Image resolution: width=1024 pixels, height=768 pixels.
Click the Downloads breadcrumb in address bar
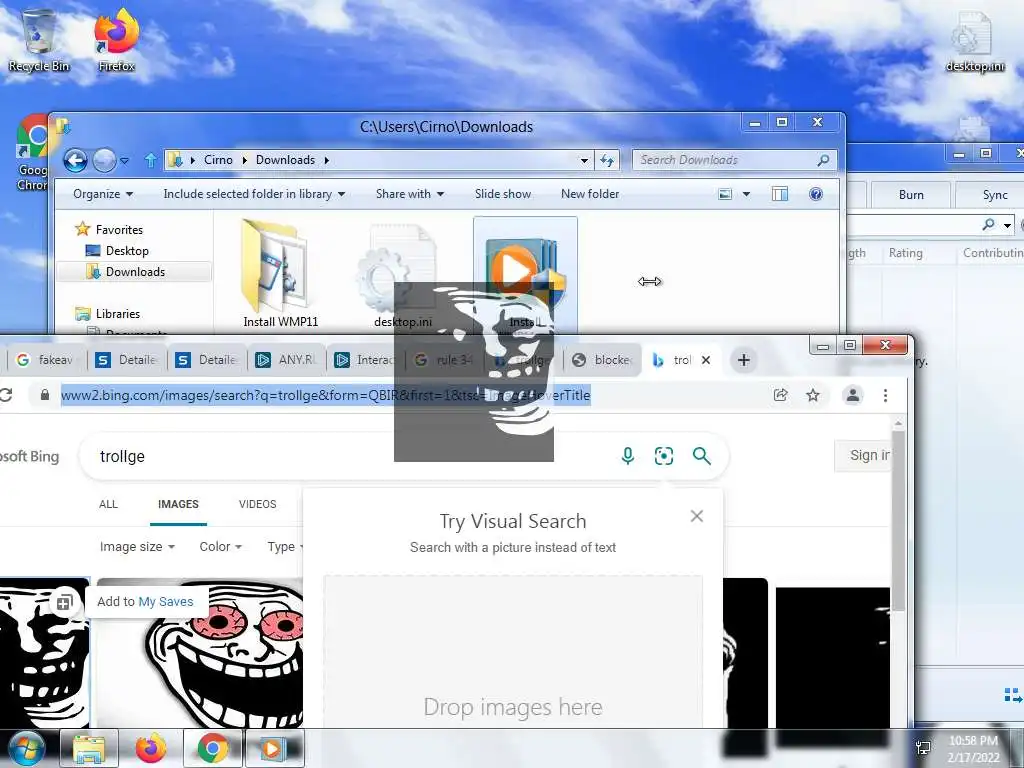285,160
